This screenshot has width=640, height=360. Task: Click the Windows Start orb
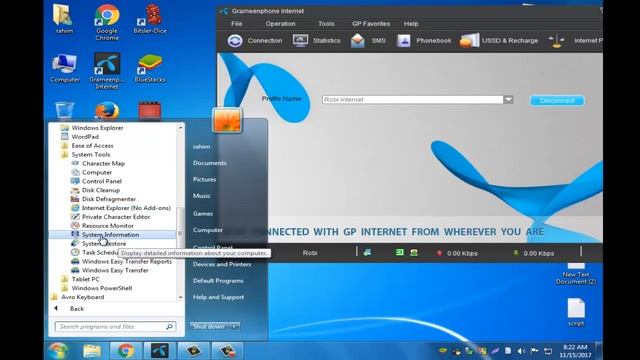pyautogui.click(x=58, y=351)
